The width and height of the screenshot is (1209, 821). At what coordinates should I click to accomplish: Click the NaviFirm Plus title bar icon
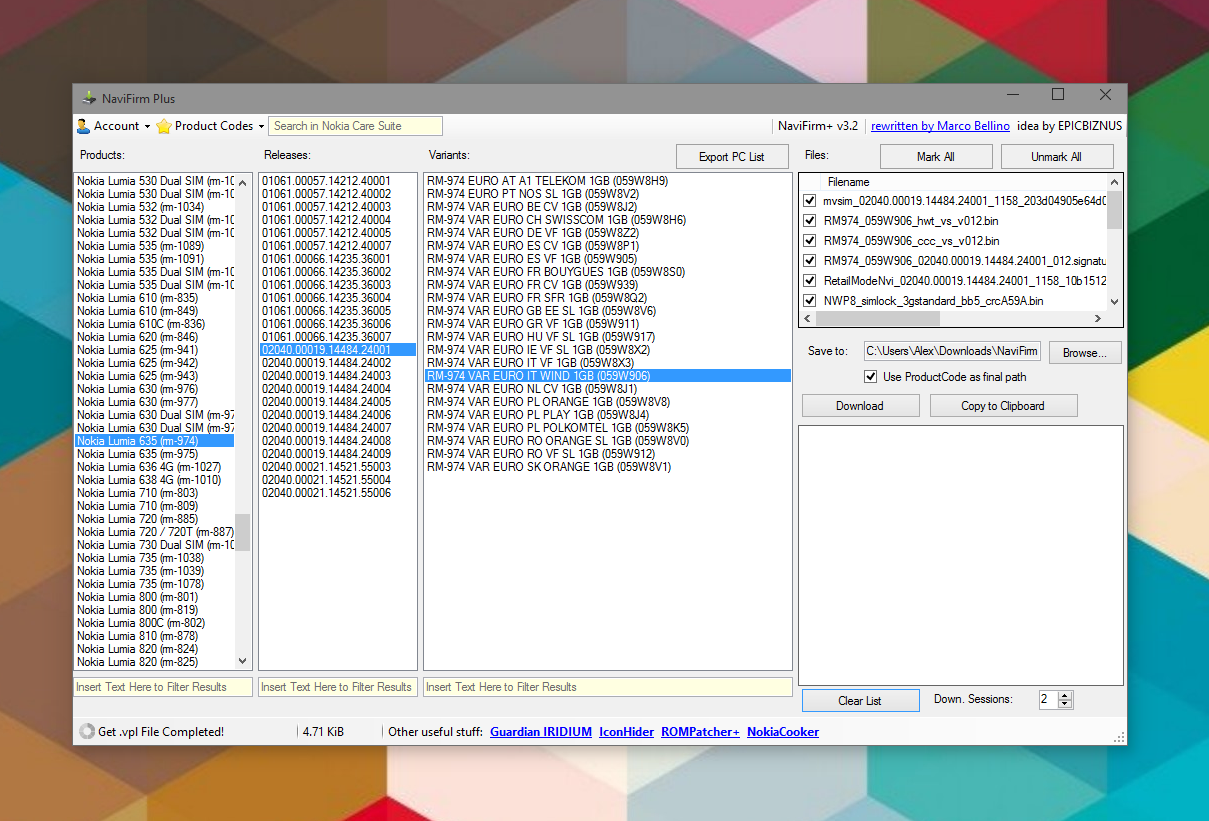click(89, 98)
